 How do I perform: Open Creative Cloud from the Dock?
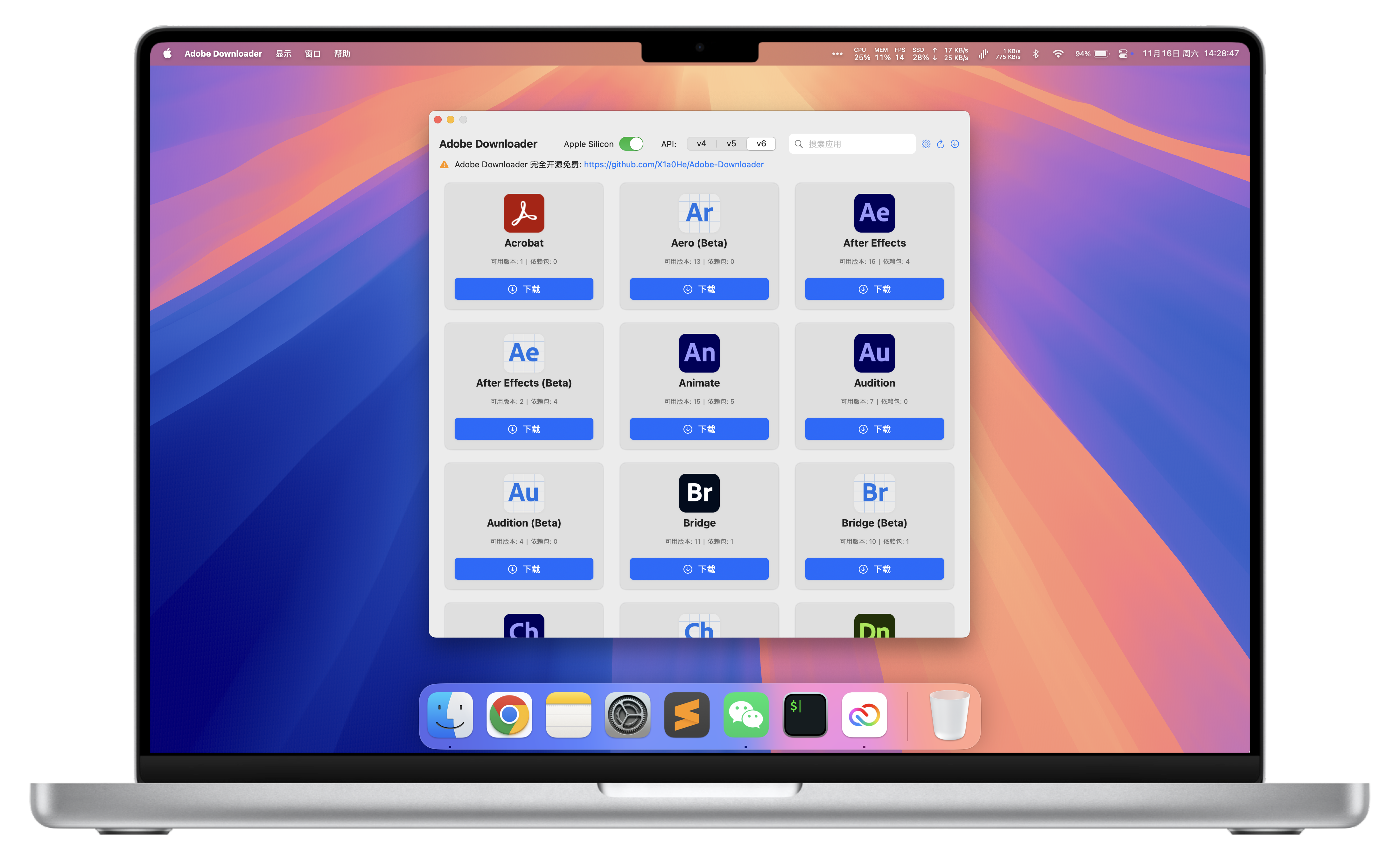tap(864, 715)
